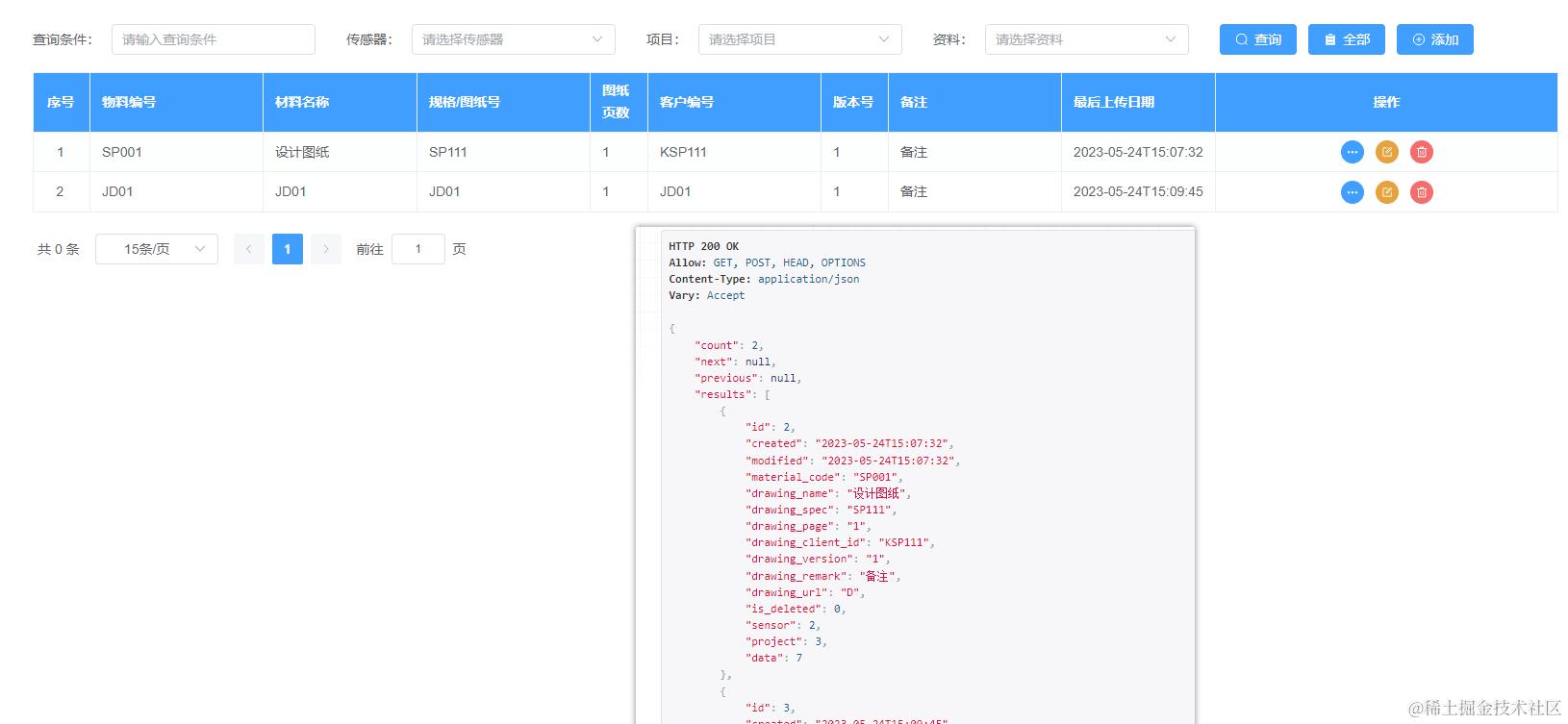Screen dimensions: 1568x724
Task: Open the 资料 data dropdown
Action: click(1087, 39)
